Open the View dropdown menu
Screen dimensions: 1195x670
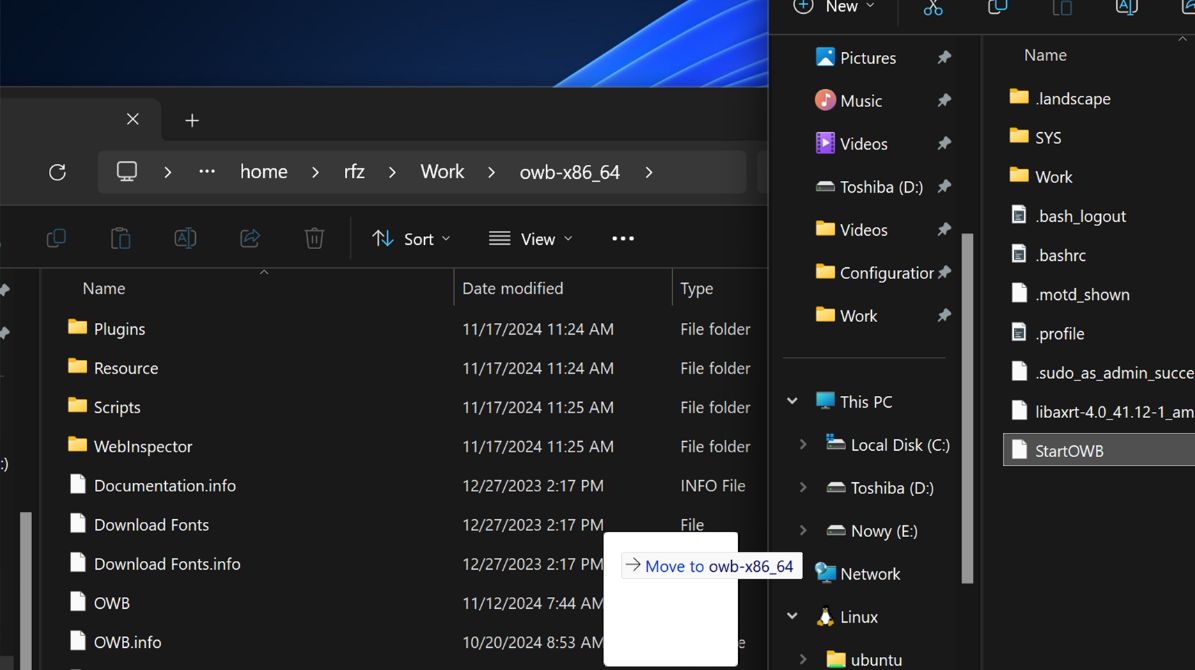click(531, 239)
